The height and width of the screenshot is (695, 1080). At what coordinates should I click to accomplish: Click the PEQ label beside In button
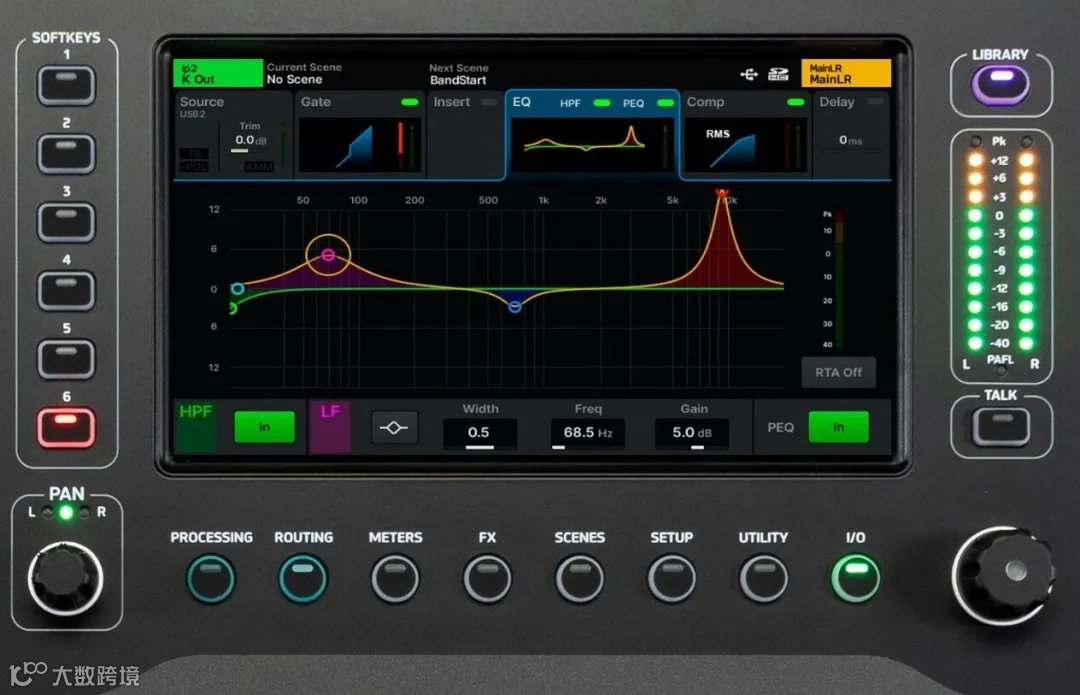[x=780, y=428]
